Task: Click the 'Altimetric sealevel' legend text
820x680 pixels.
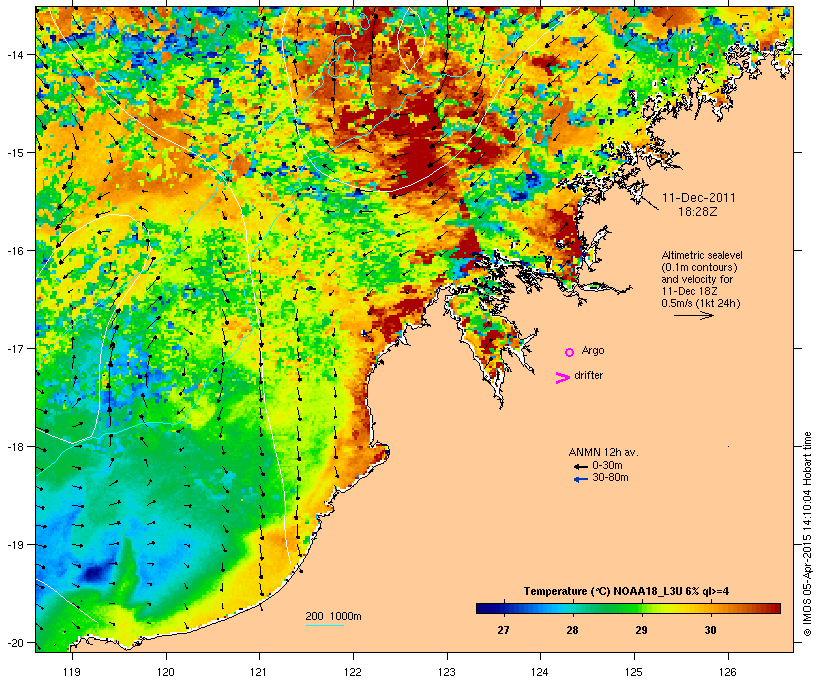Action: point(702,255)
